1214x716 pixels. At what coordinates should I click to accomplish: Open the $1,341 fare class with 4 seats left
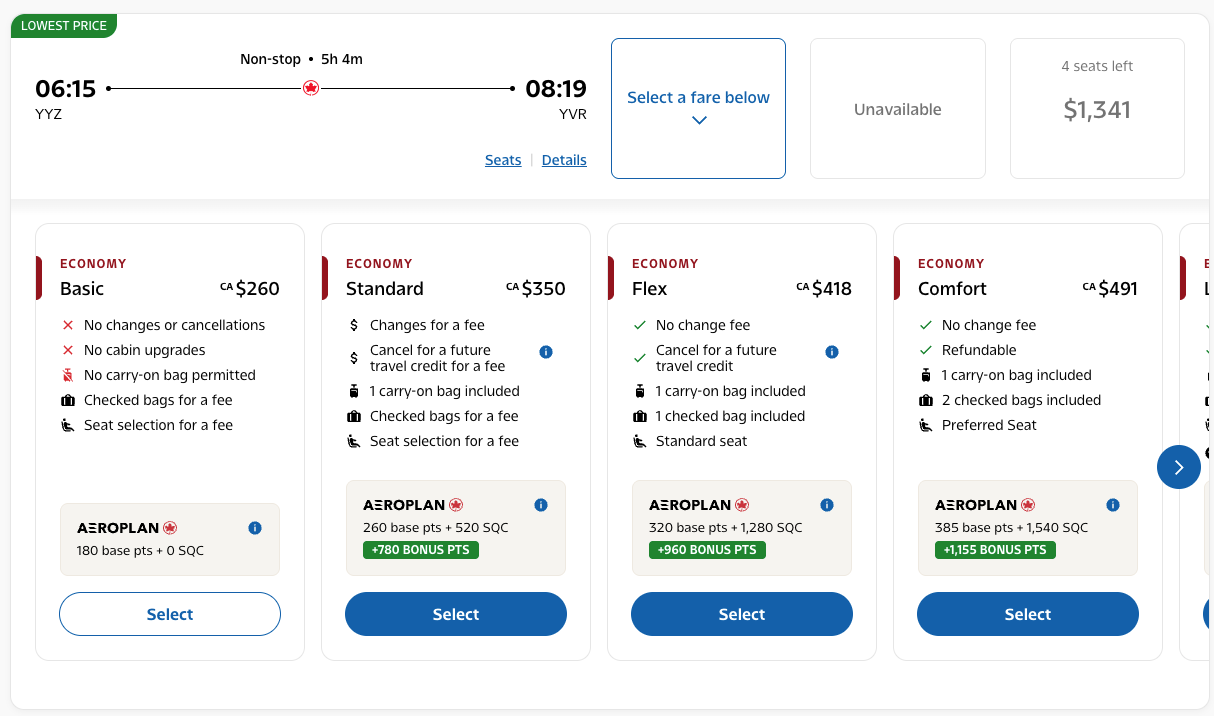(1097, 109)
